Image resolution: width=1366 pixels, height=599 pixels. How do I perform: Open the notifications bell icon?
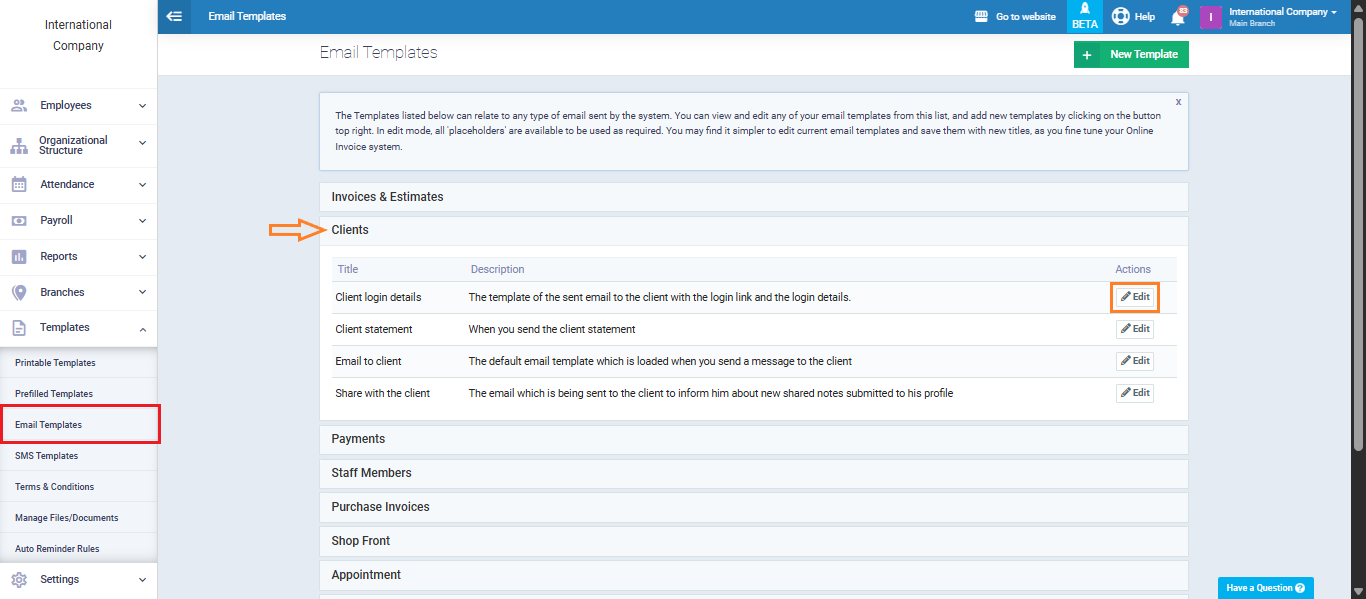tap(1178, 17)
